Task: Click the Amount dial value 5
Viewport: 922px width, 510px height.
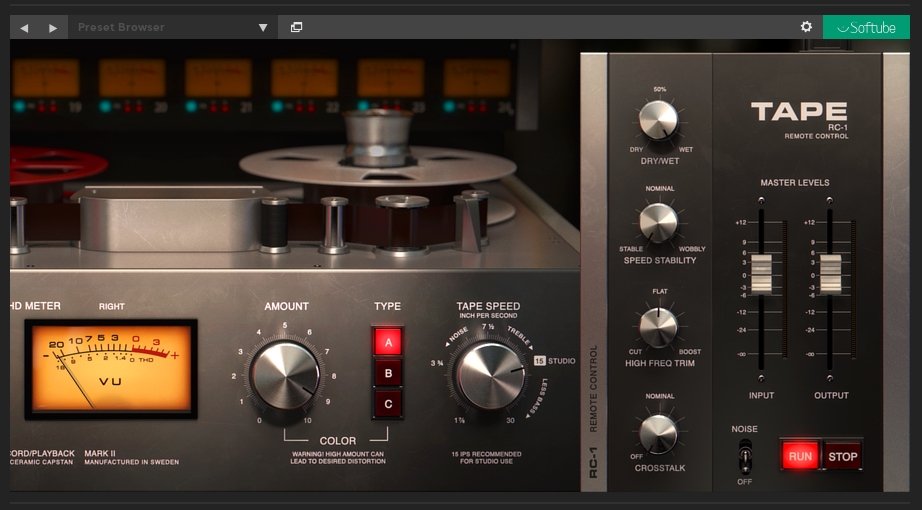Action: click(x=285, y=325)
